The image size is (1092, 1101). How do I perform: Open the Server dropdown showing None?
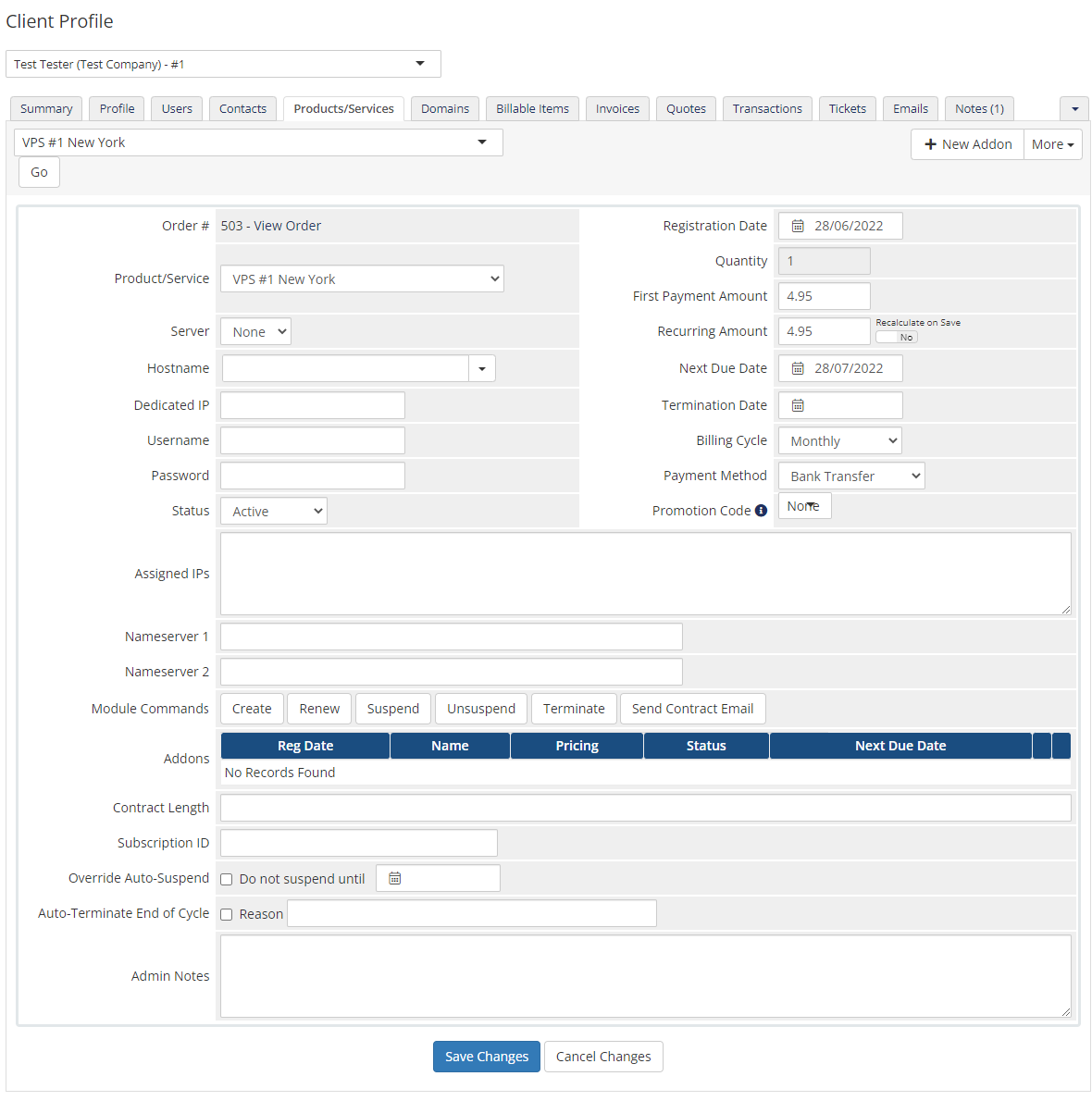255,331
